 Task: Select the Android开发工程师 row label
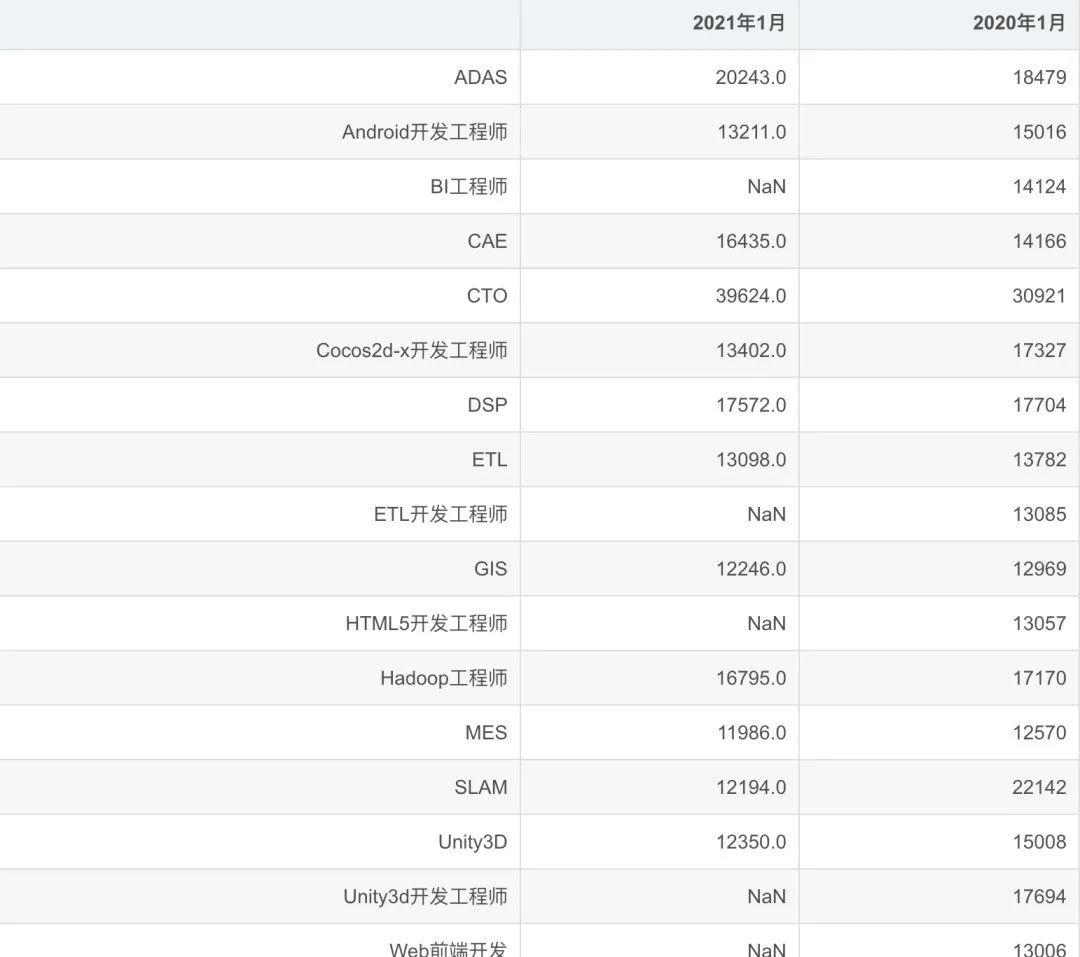tap(425, 132)
